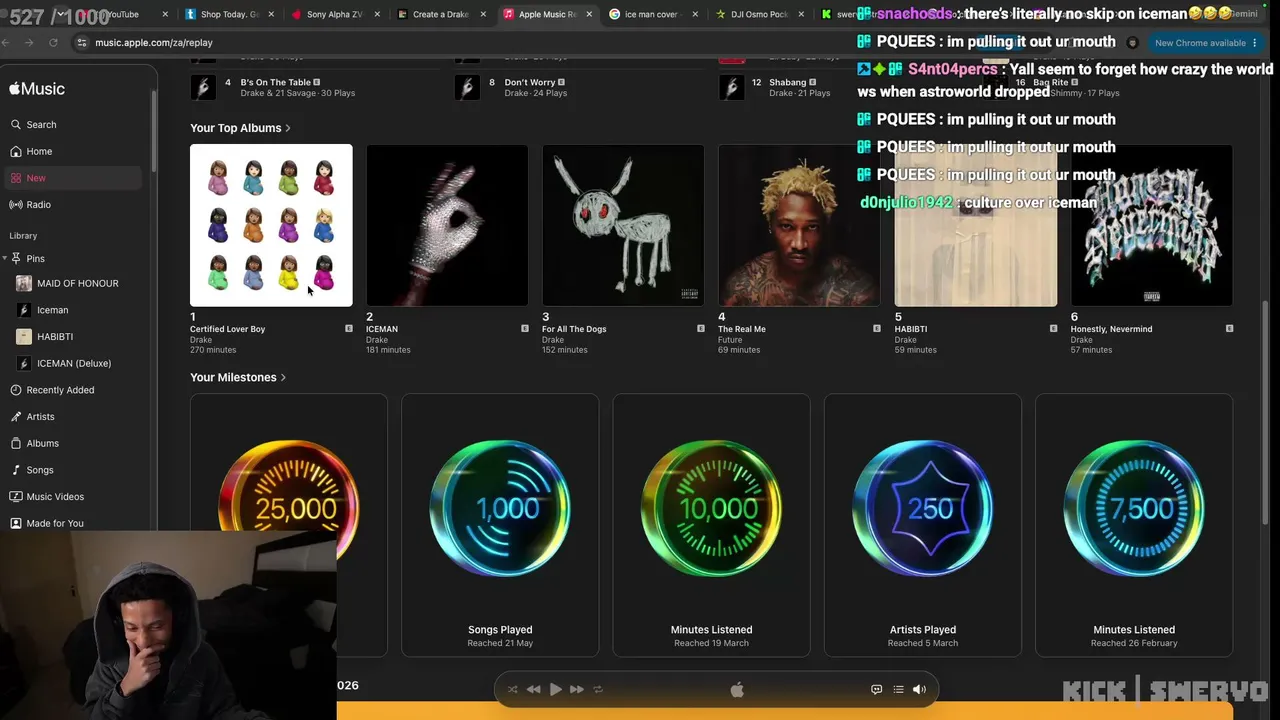Click the For All The Dogs title
The width and height of the screenshot is (1280, 720).
574,329
